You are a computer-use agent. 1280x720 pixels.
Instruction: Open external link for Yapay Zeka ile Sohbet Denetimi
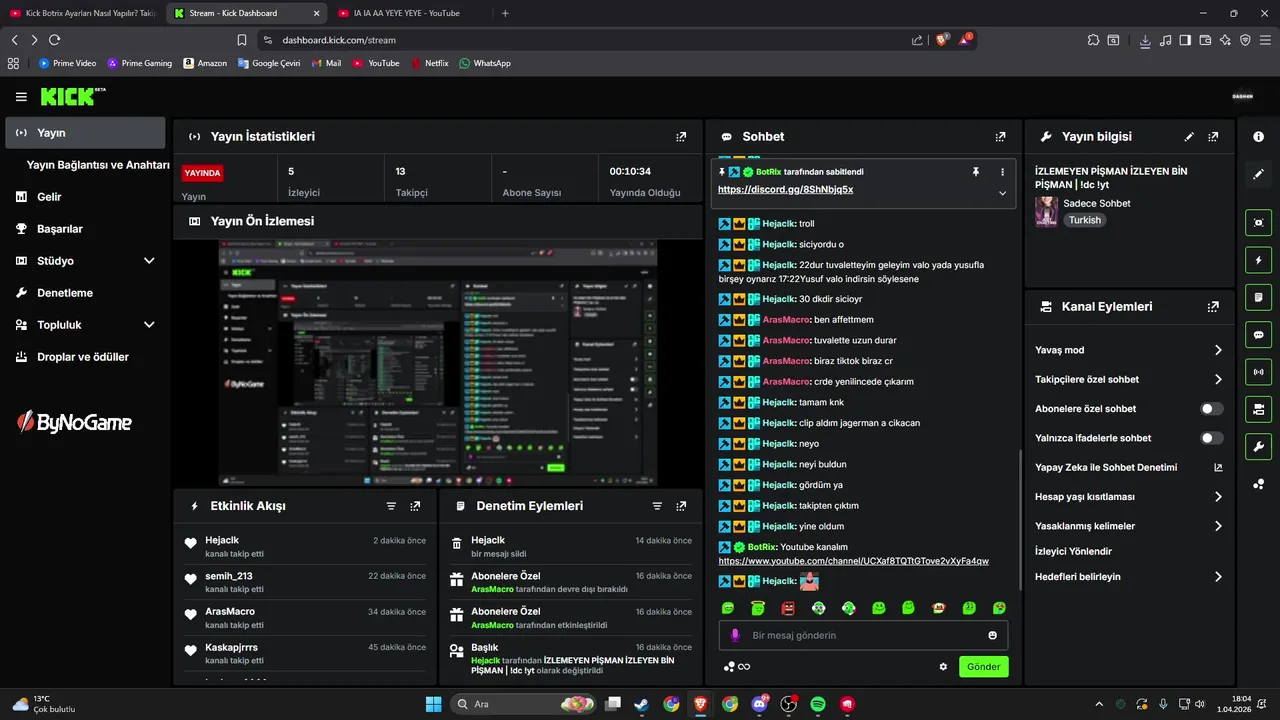pos(1218,467)
